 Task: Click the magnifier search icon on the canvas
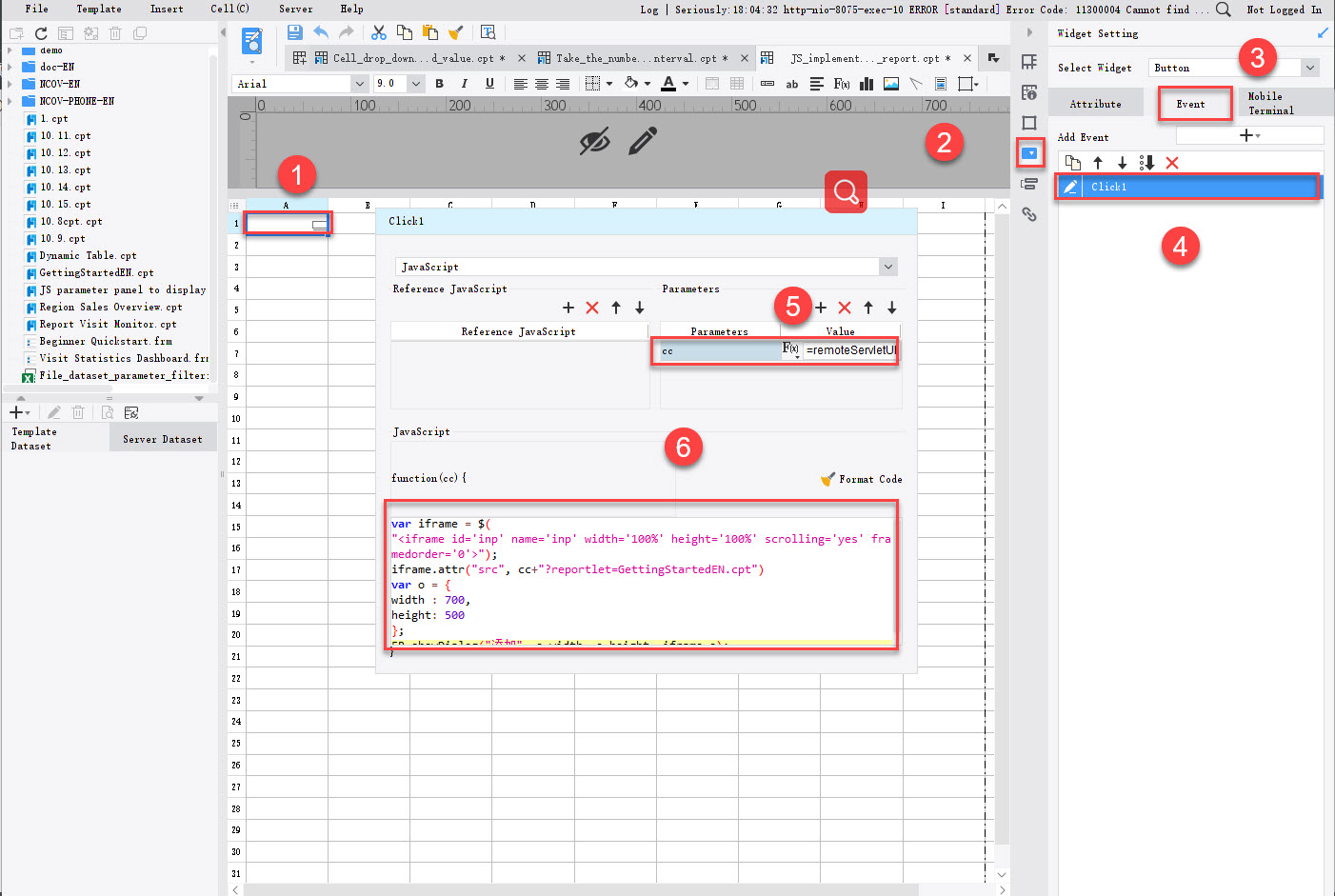coord(846,191)
